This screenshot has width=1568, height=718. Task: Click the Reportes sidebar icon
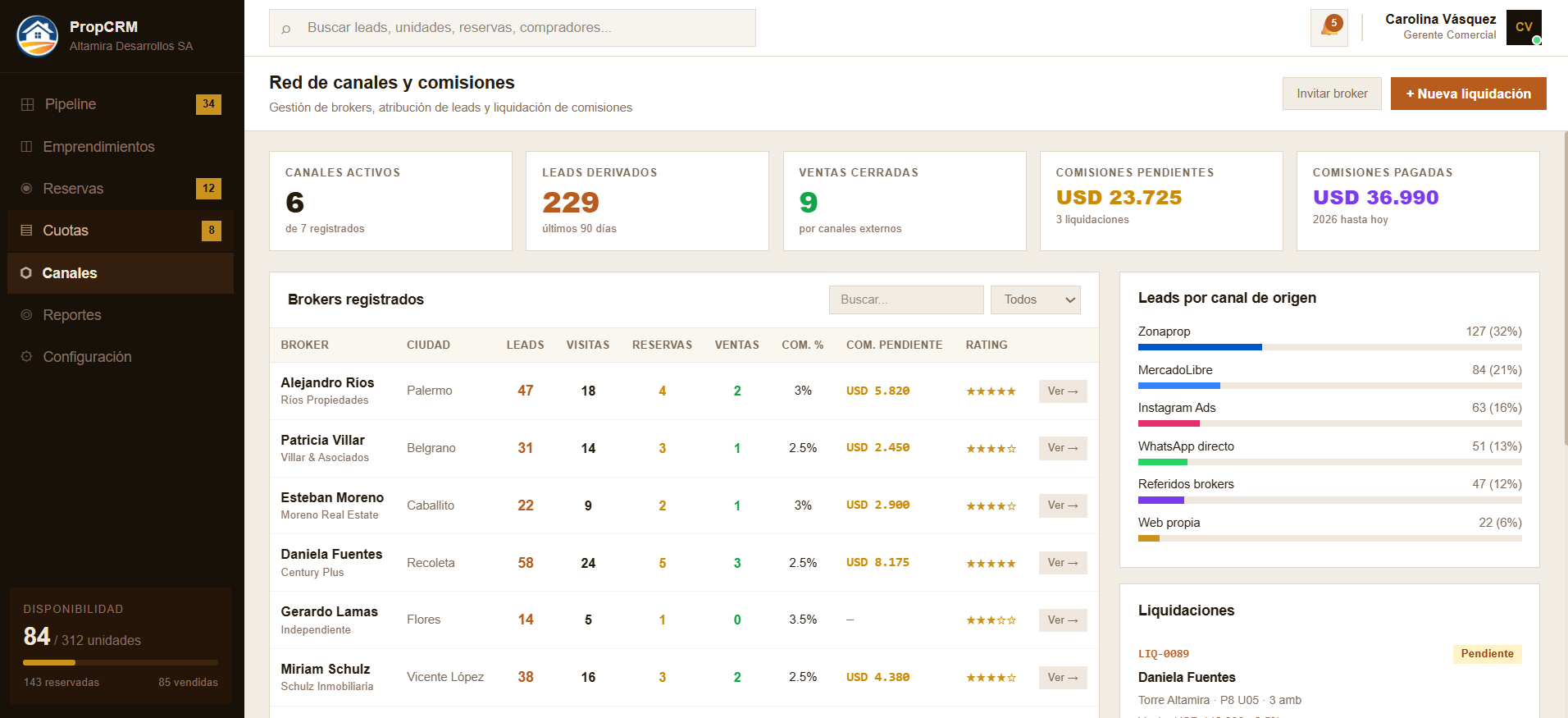27,315
